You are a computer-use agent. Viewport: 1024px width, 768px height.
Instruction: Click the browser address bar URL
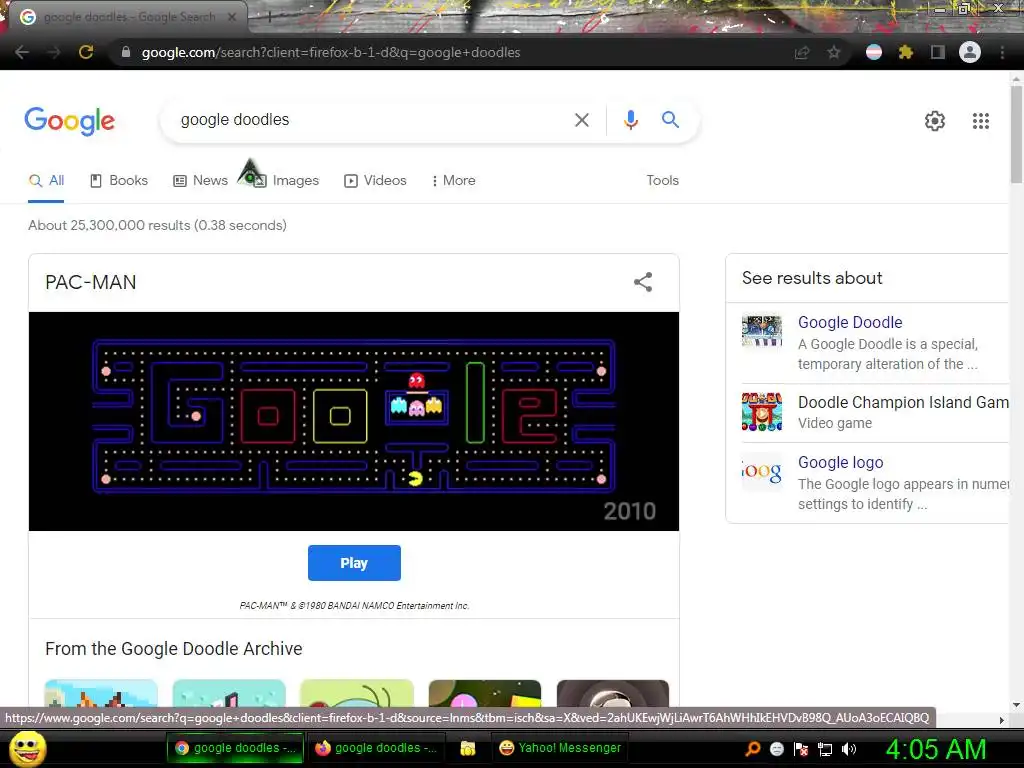[331, 52]
